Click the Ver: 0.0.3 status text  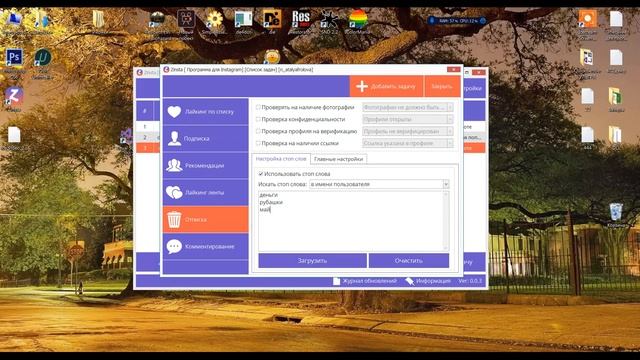tap(470, 281)
